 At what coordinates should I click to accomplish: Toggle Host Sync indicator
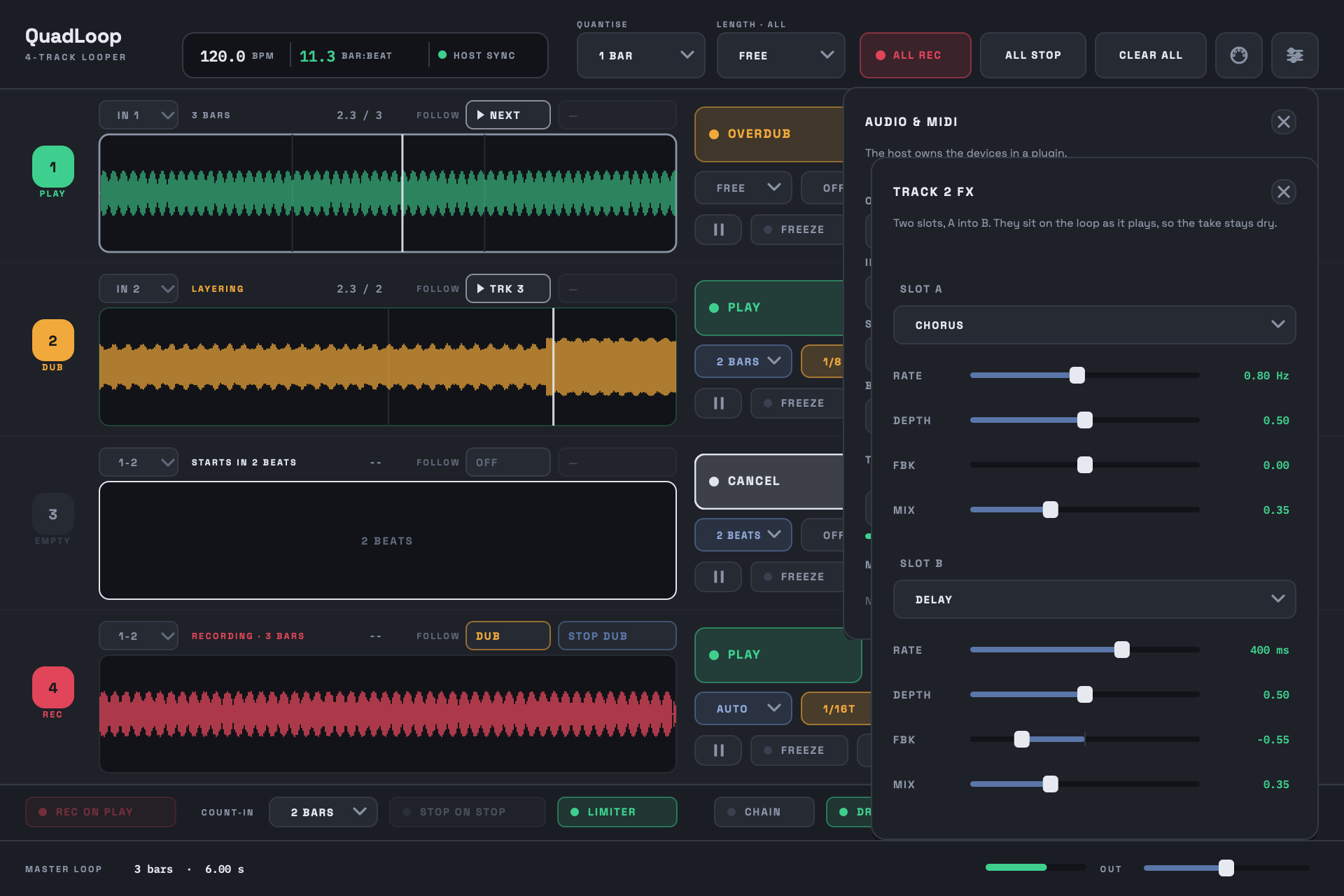[x=477, y=55]
